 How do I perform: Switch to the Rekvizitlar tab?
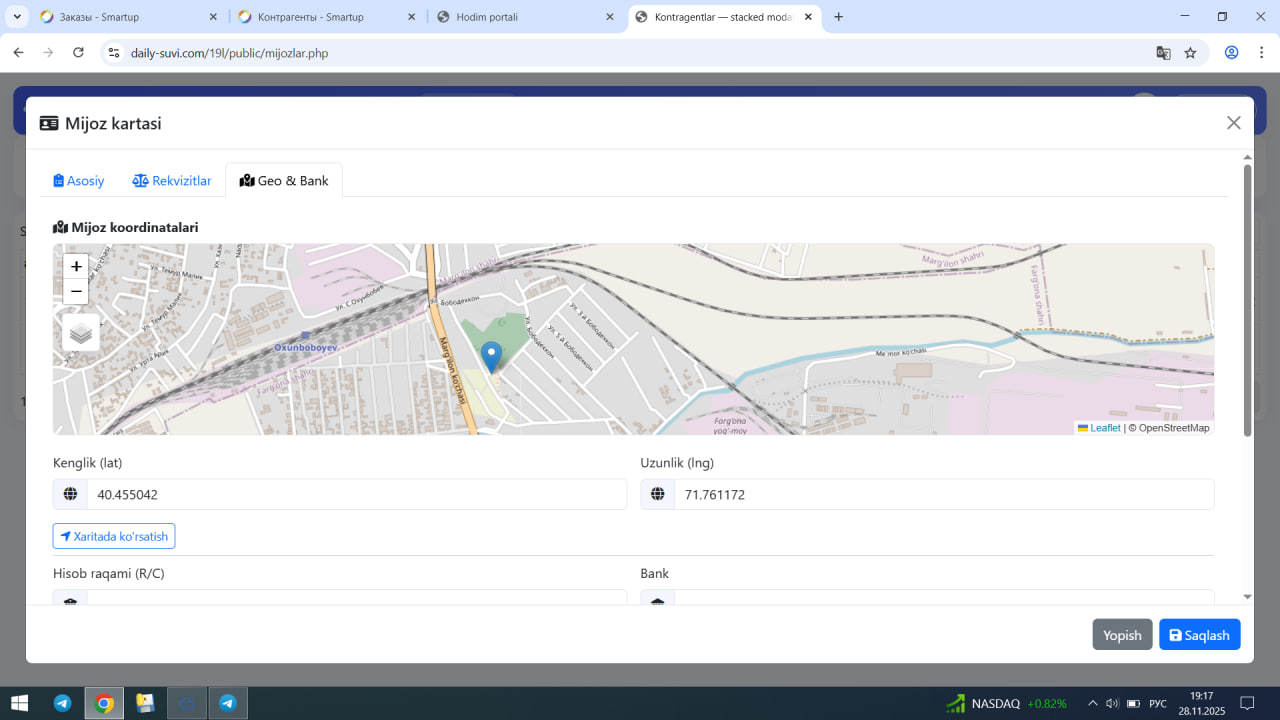coord(172,181)
